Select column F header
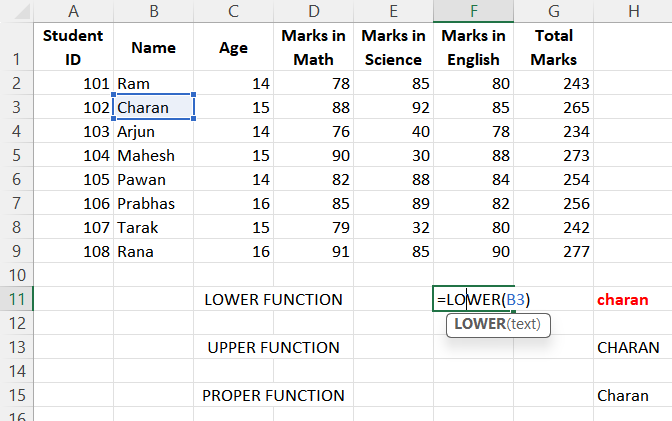 pos(473,10)
